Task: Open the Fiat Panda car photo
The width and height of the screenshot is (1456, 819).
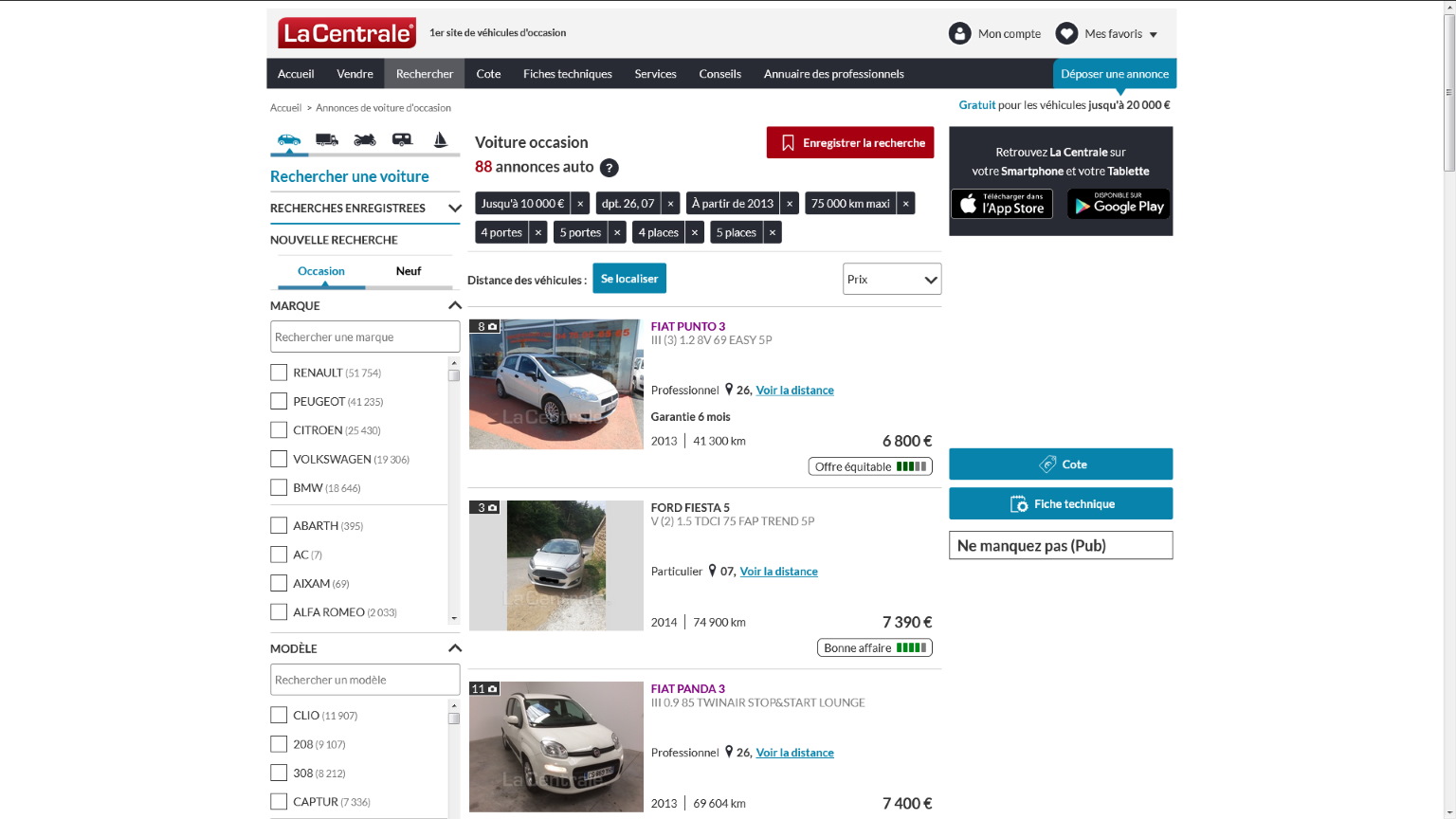Action: pyautogui.click(x=556, y=747)
